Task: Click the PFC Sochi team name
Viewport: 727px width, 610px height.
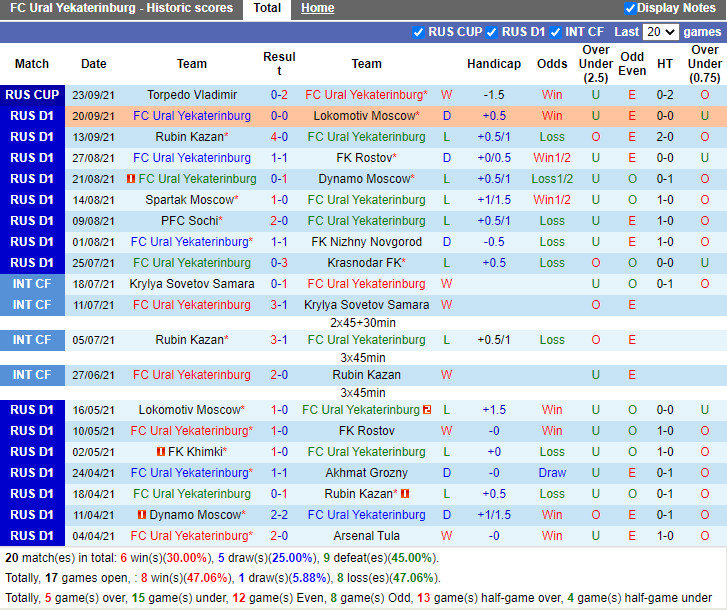Action: pyautogui.click(x=189, y=221)
